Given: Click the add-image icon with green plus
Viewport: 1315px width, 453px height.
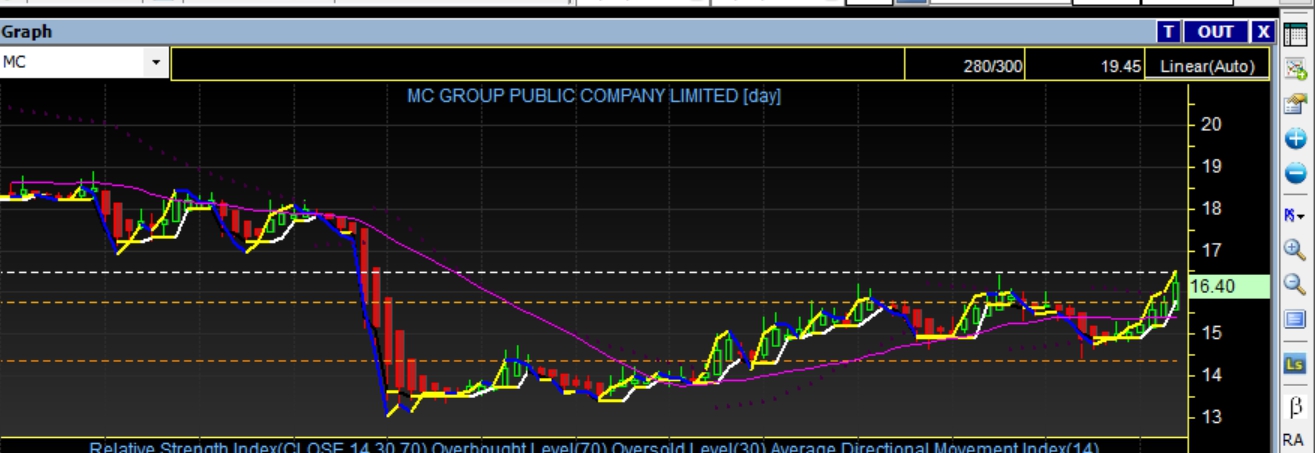Looking at the screenshot, I should pos(1295,69).
